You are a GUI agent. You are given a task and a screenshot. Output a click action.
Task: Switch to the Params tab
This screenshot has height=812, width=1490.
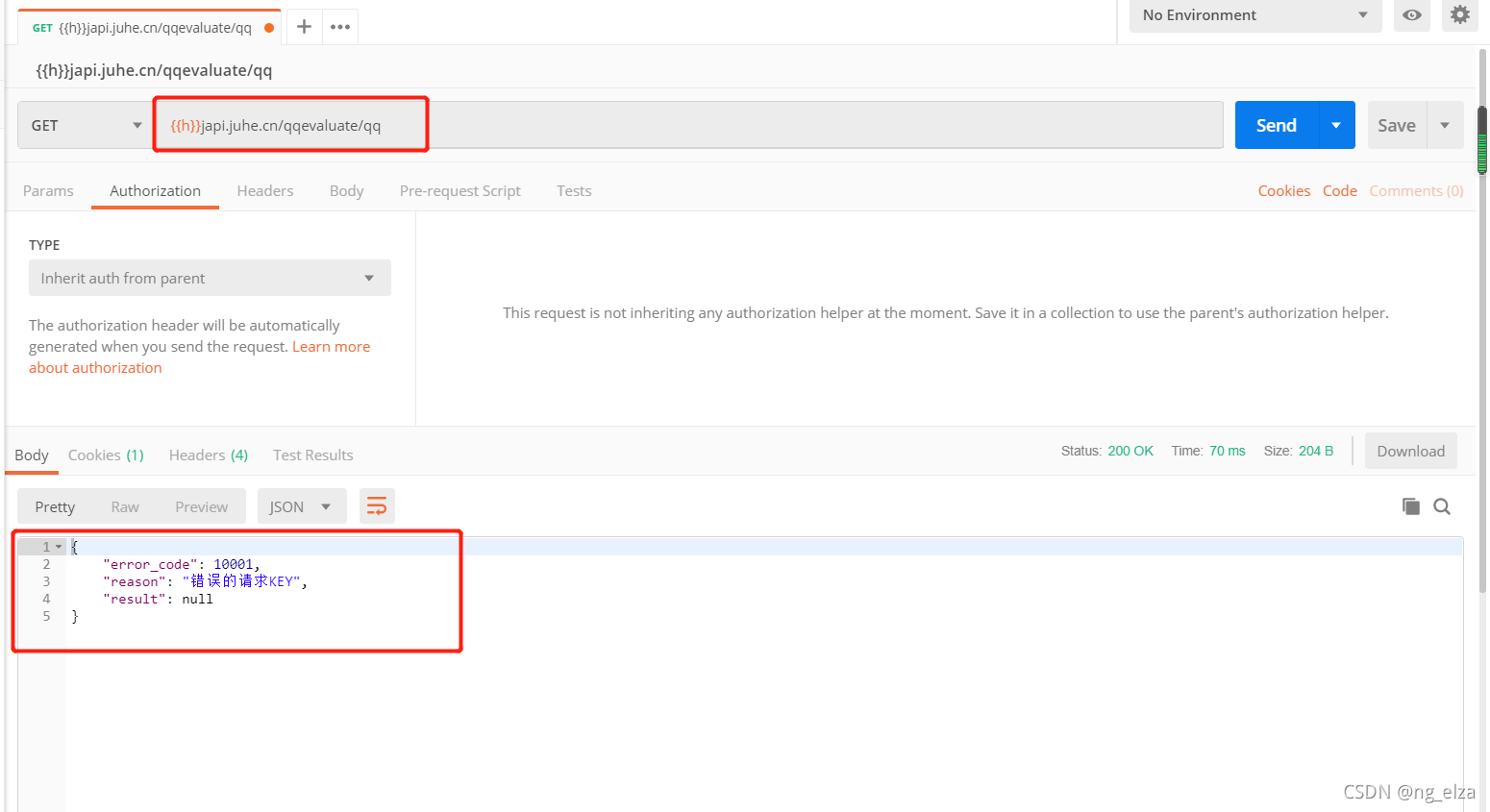click(48, 190)
